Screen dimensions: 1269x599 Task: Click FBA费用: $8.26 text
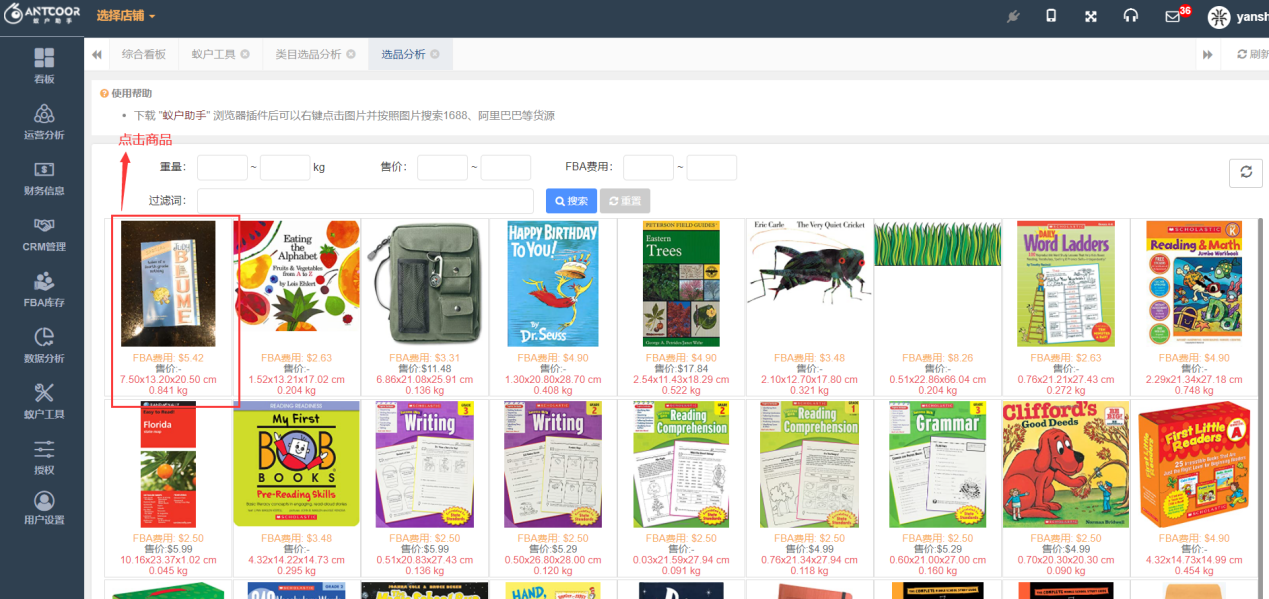click(x=937, y=357)
